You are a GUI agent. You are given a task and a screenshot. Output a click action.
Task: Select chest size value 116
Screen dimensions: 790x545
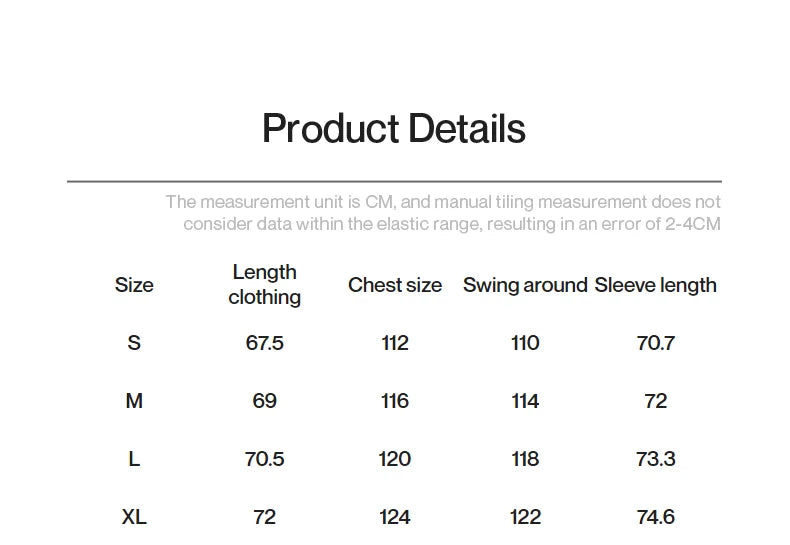pyautogui.click(x=394, y=401)
